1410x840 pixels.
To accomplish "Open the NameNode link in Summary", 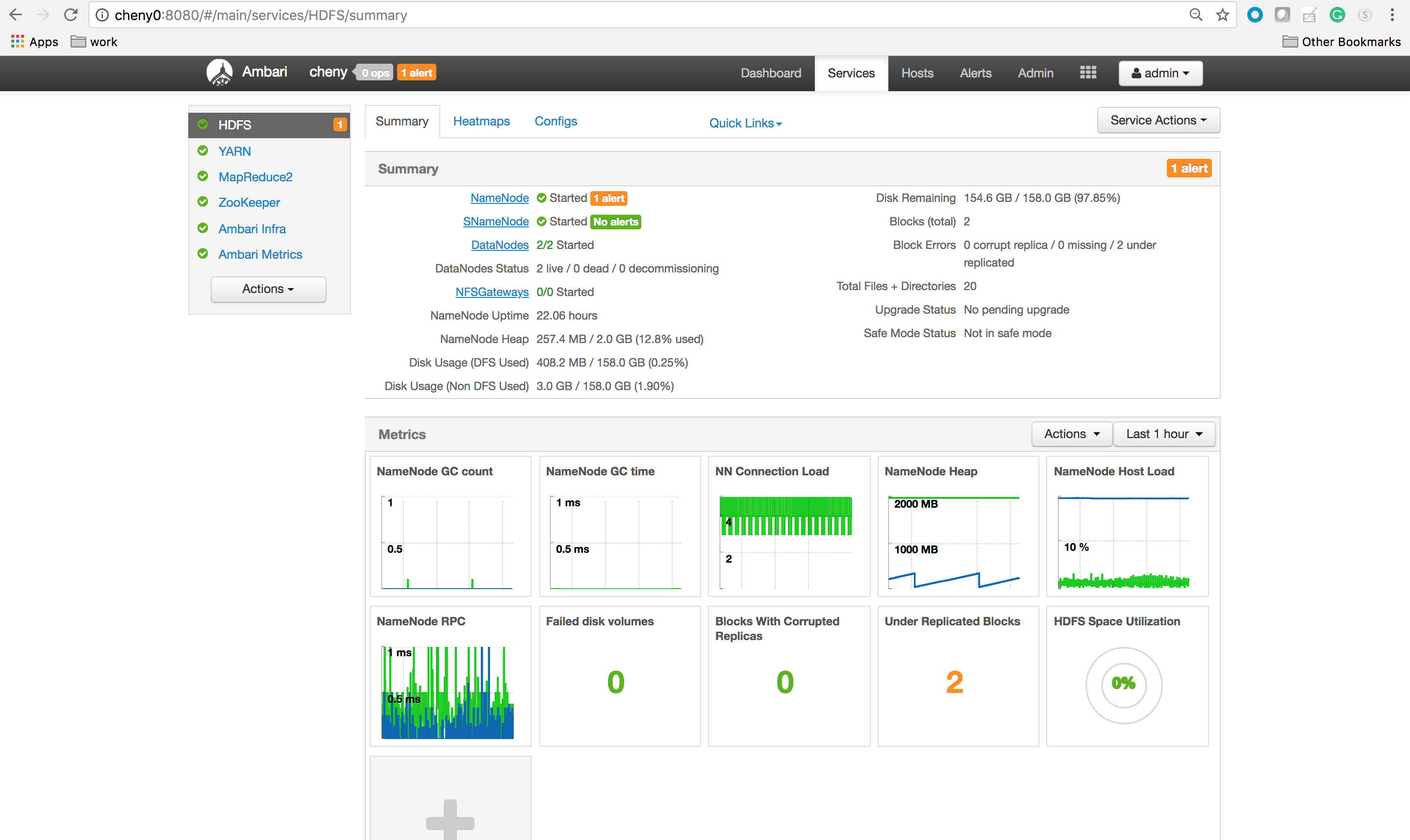I will pyautogui.click(x=499, y=198).
